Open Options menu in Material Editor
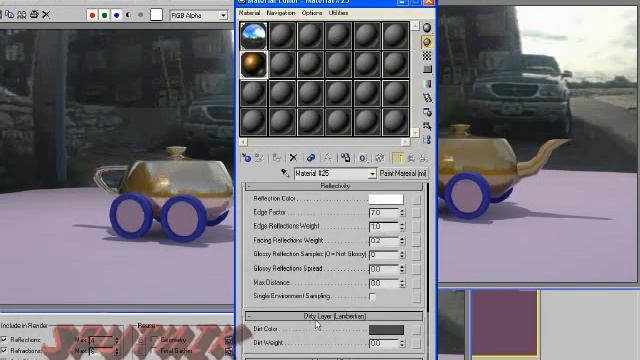640x360 pixels. pyautogui.click(x=312, y=13)
